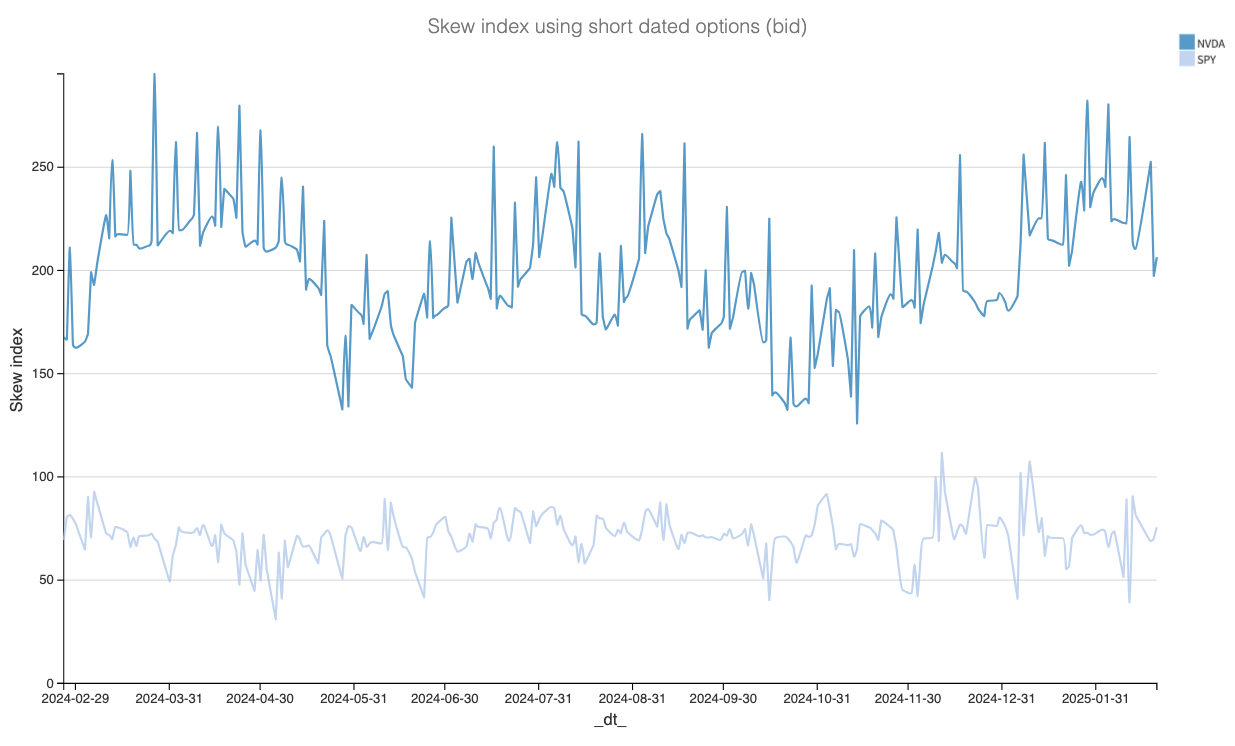
Task: Select the 2025-01-31 x-axis date label
Action: click(x=1096, y=699)
